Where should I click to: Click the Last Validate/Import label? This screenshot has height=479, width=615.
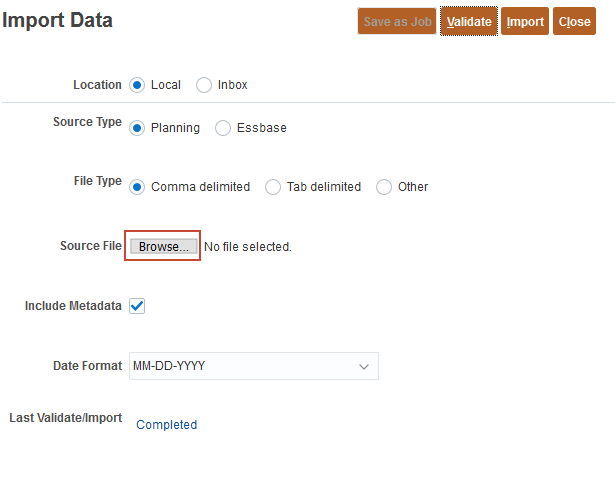(66, 418)
